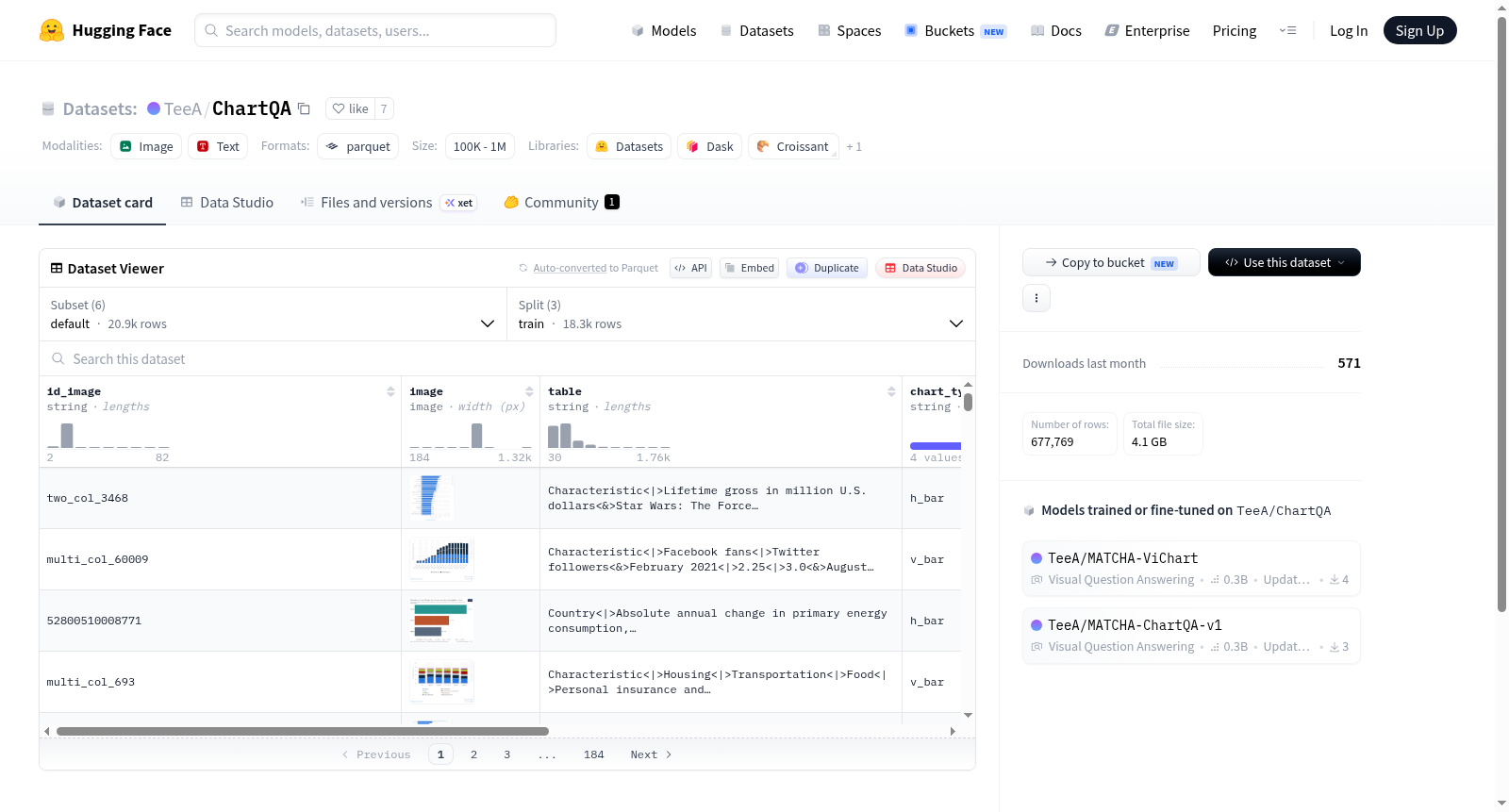Click Copy to bucket button

(1111, 262)
